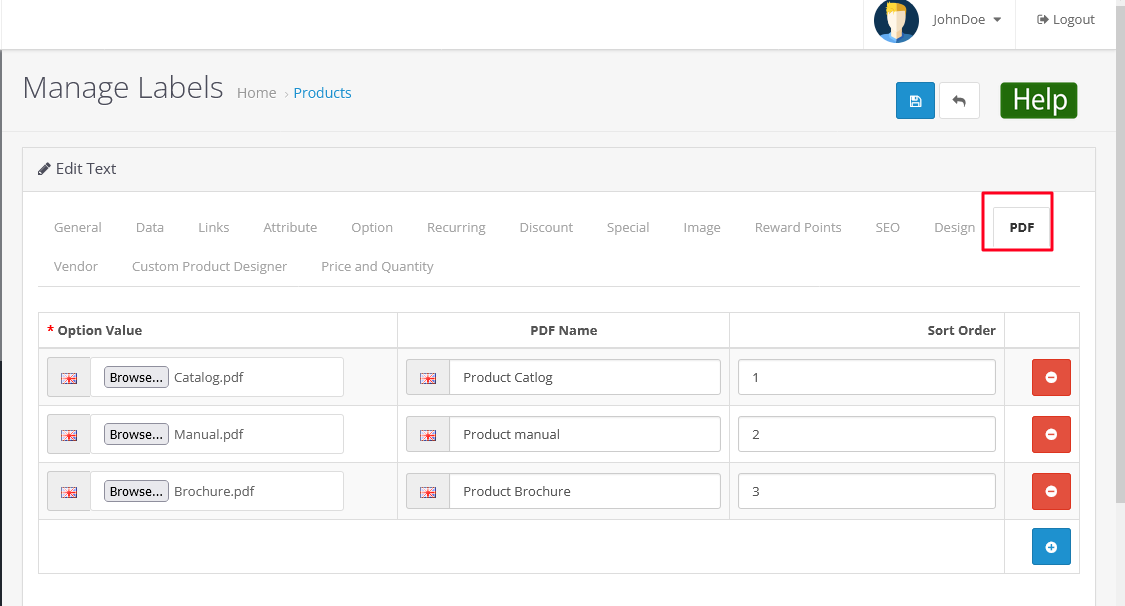This screenshot has height=606, width=1125.
Task: Select the Custom Product Designer tab
Action: tap(209, 266)
